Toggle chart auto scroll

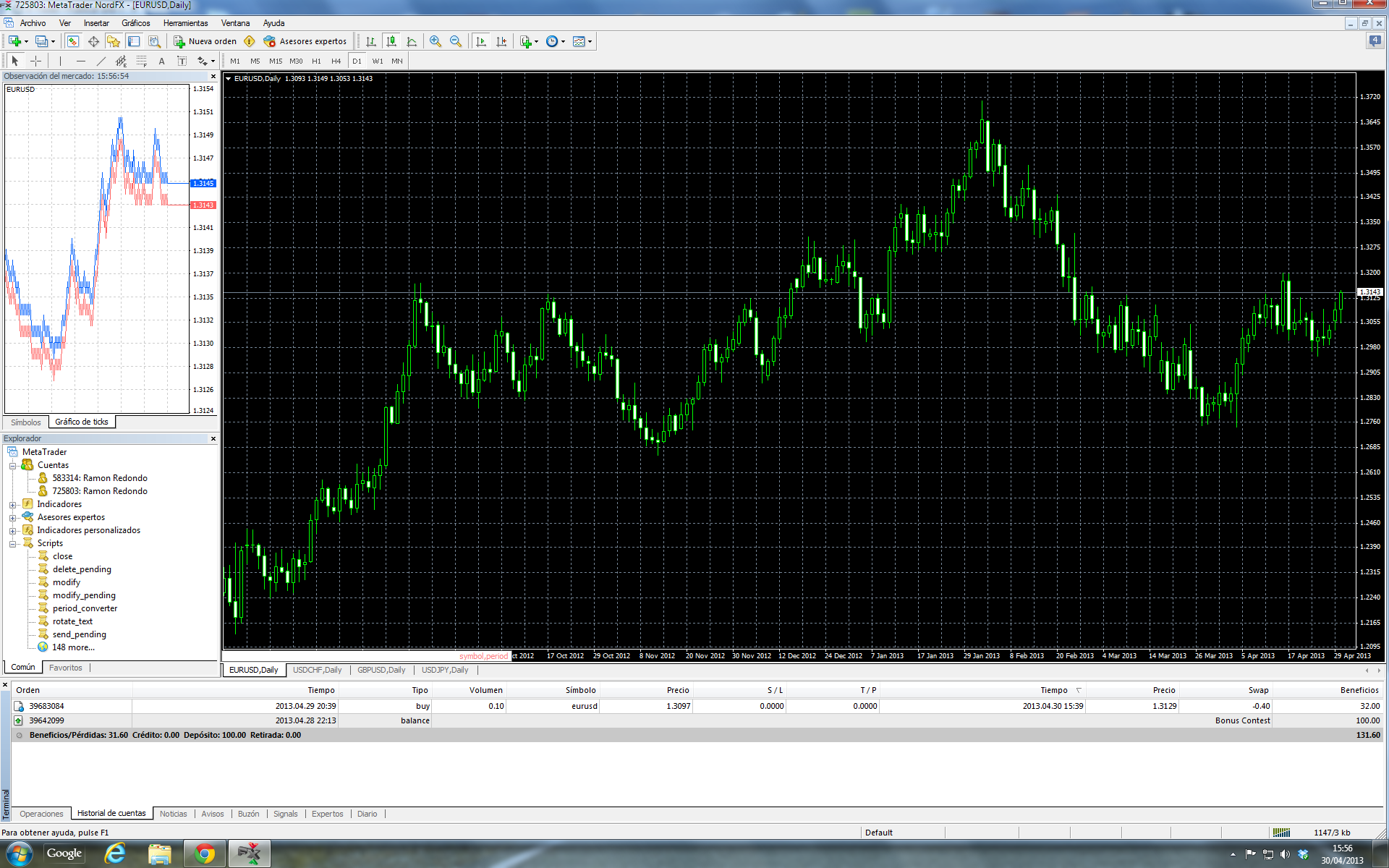[x=481, y=41]
